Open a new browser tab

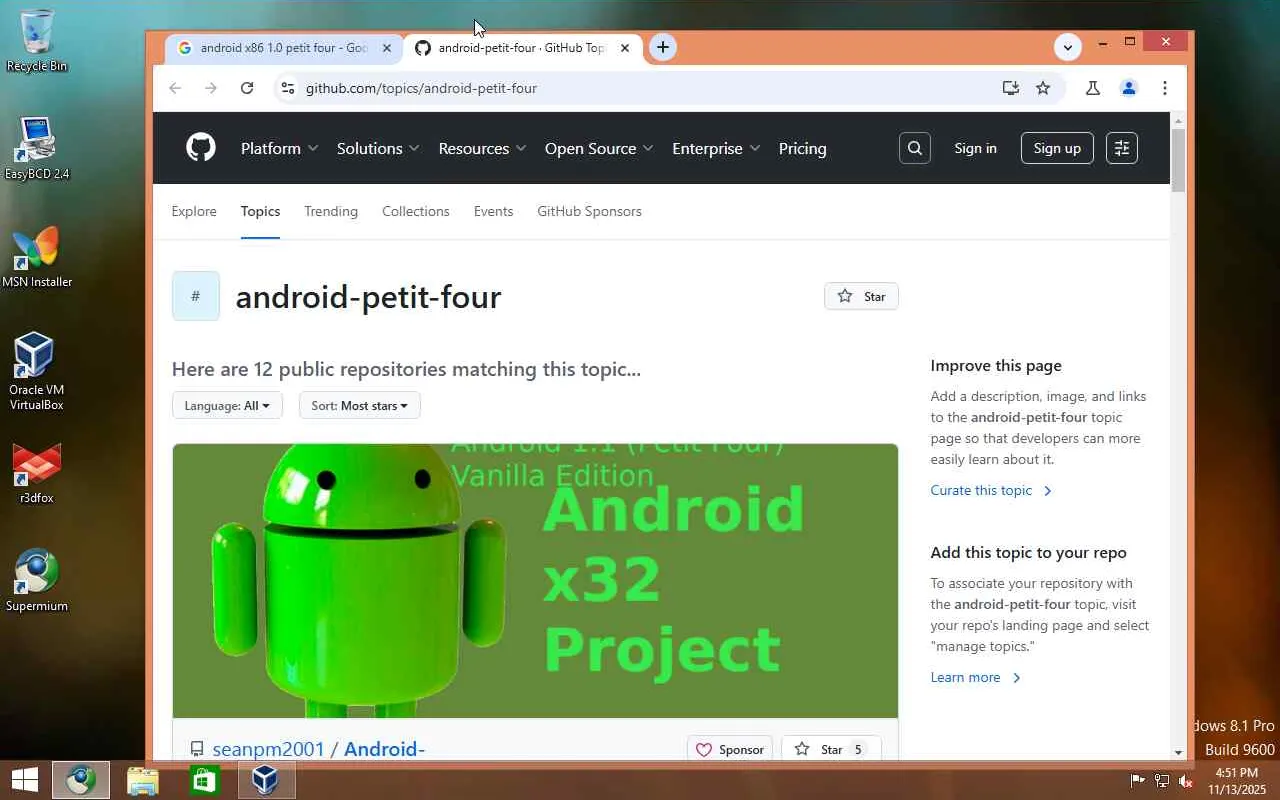click(663, 47)
